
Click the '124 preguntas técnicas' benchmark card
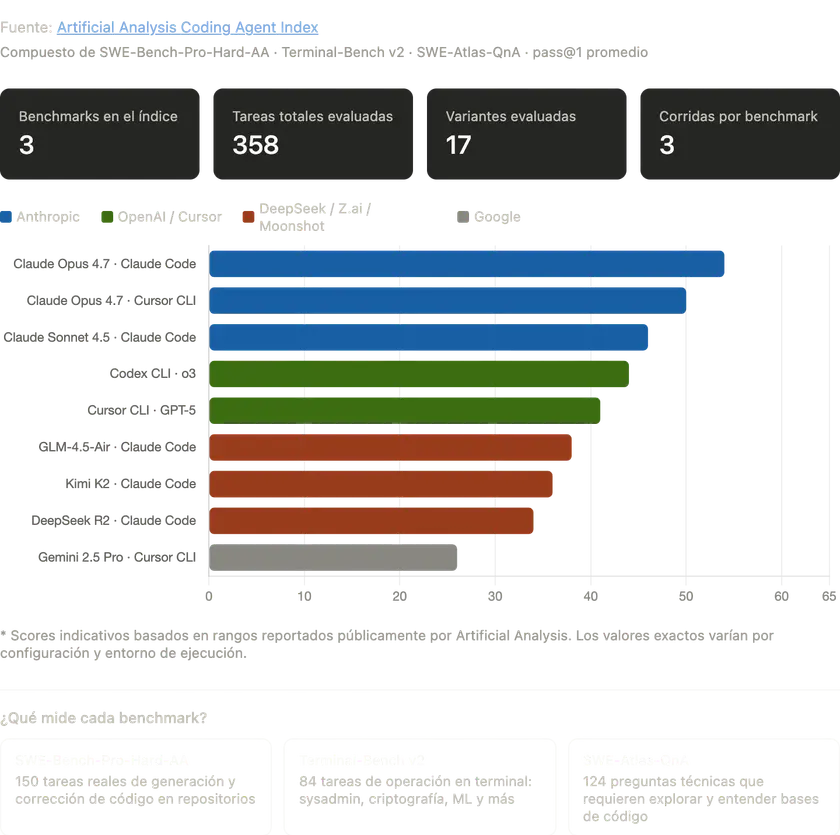[x=704, y=786]
